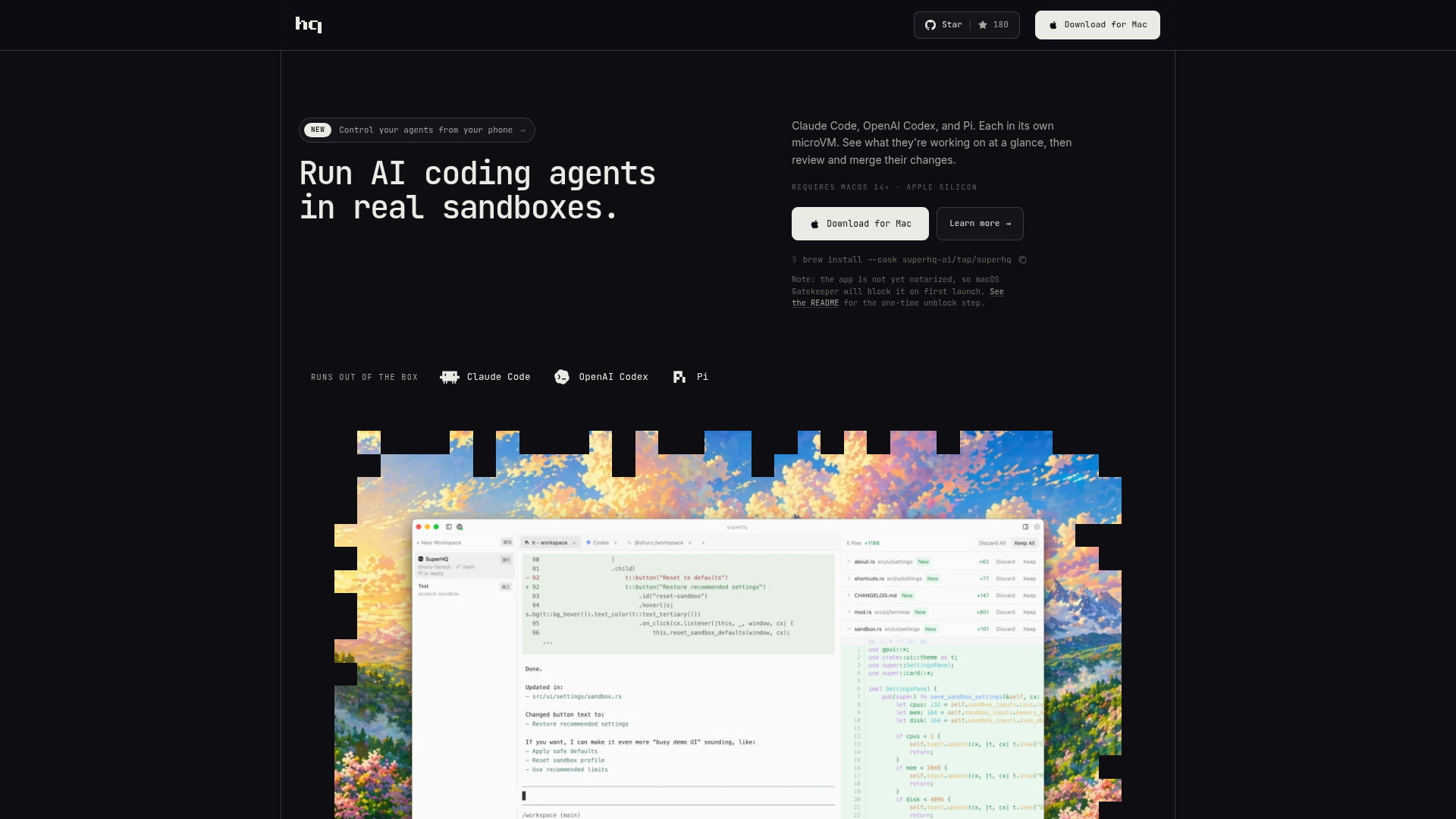Click Download for Mac in the top navigation bar
Image resolution: width=1456 pixels, height=819 pixels.
point(1097,25)
